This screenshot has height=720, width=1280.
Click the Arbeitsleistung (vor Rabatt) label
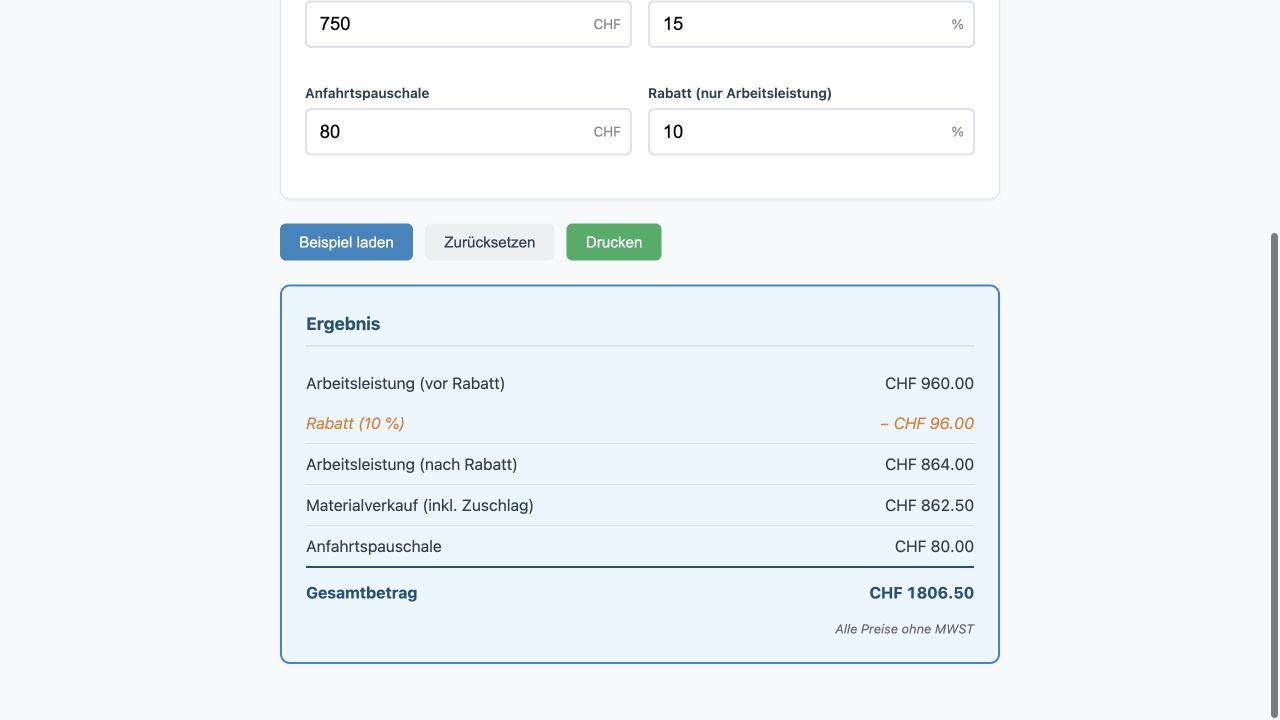(x=405, y=384)
